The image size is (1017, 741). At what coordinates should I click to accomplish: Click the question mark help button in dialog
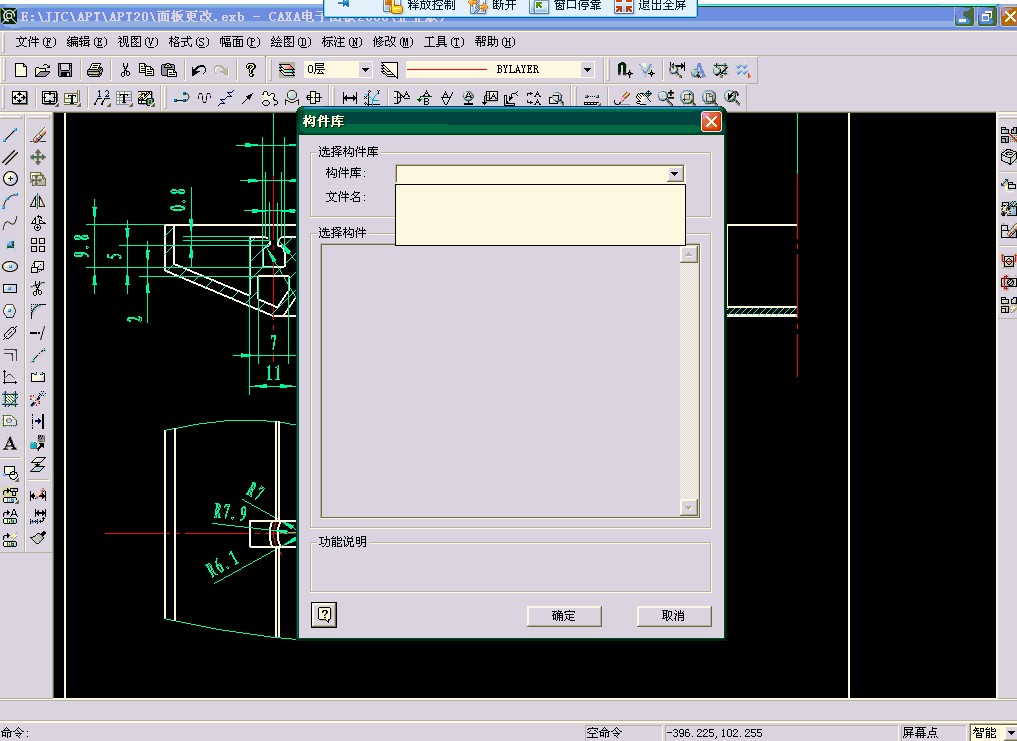pos(324,615)
